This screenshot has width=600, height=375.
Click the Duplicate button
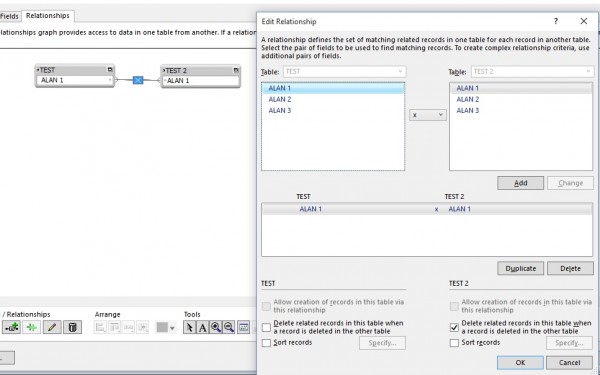coord(520,268)
